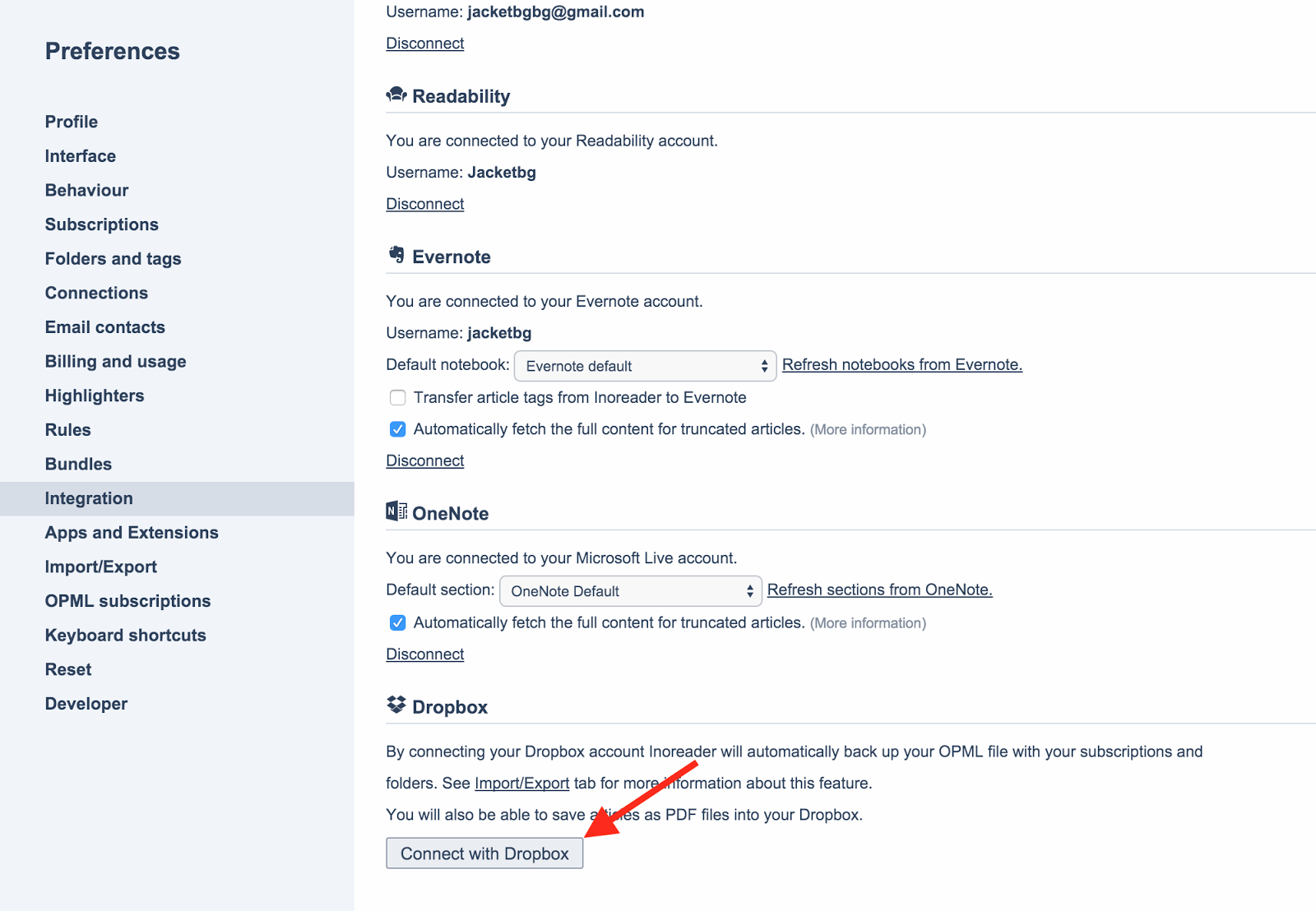
Task: Click the Evernote elephant icon
Action: pos(396,256)
